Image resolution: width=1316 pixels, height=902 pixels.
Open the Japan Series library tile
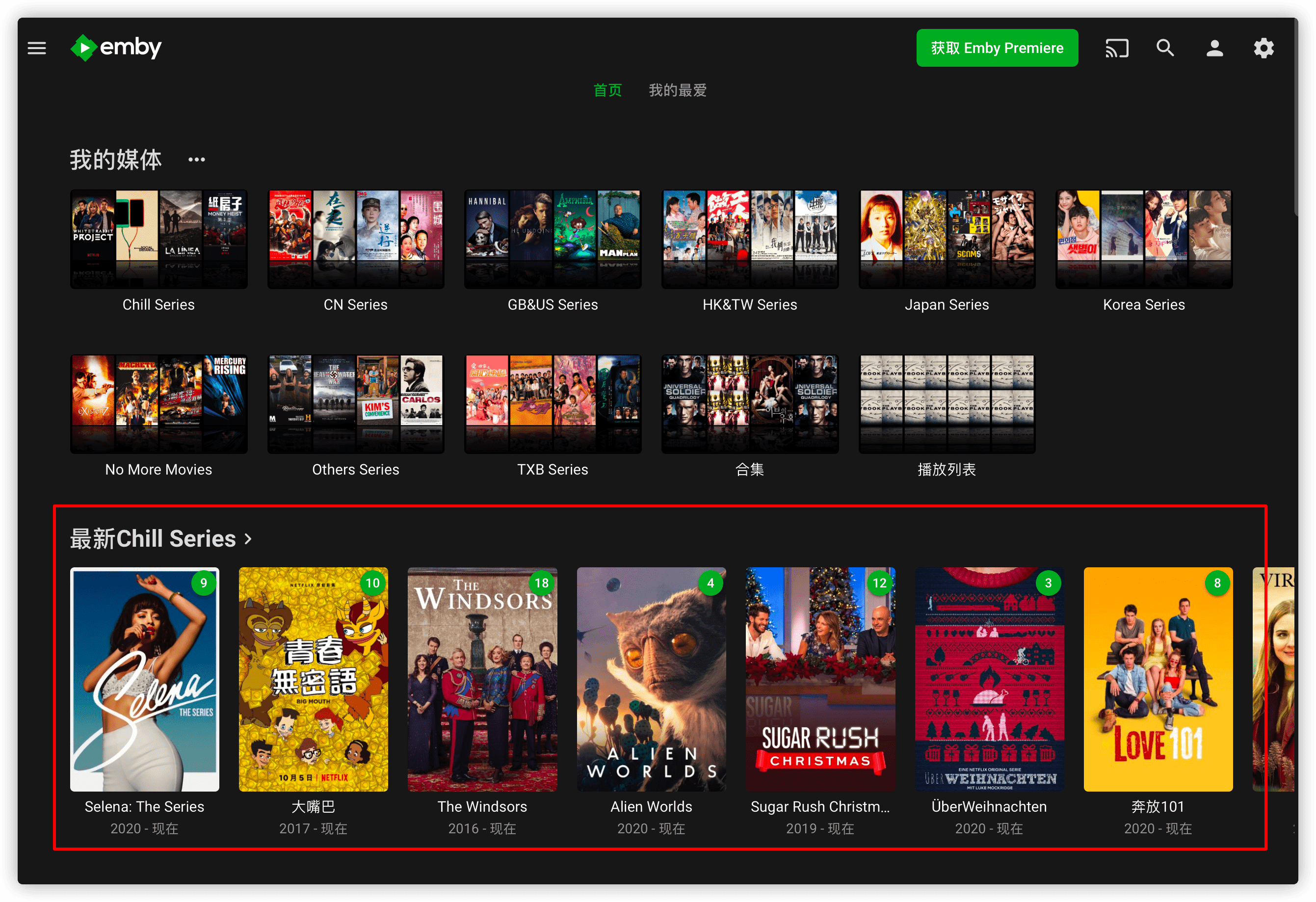(x=946, y=239)
